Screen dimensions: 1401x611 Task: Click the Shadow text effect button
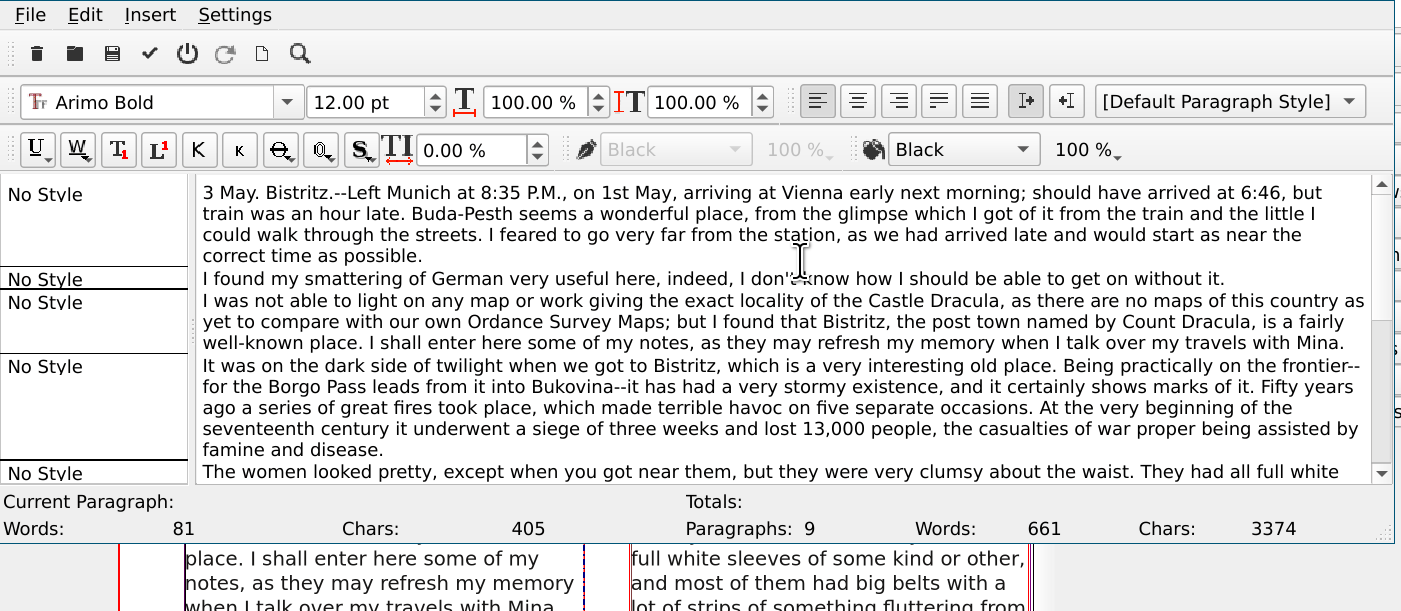point(360,150)
